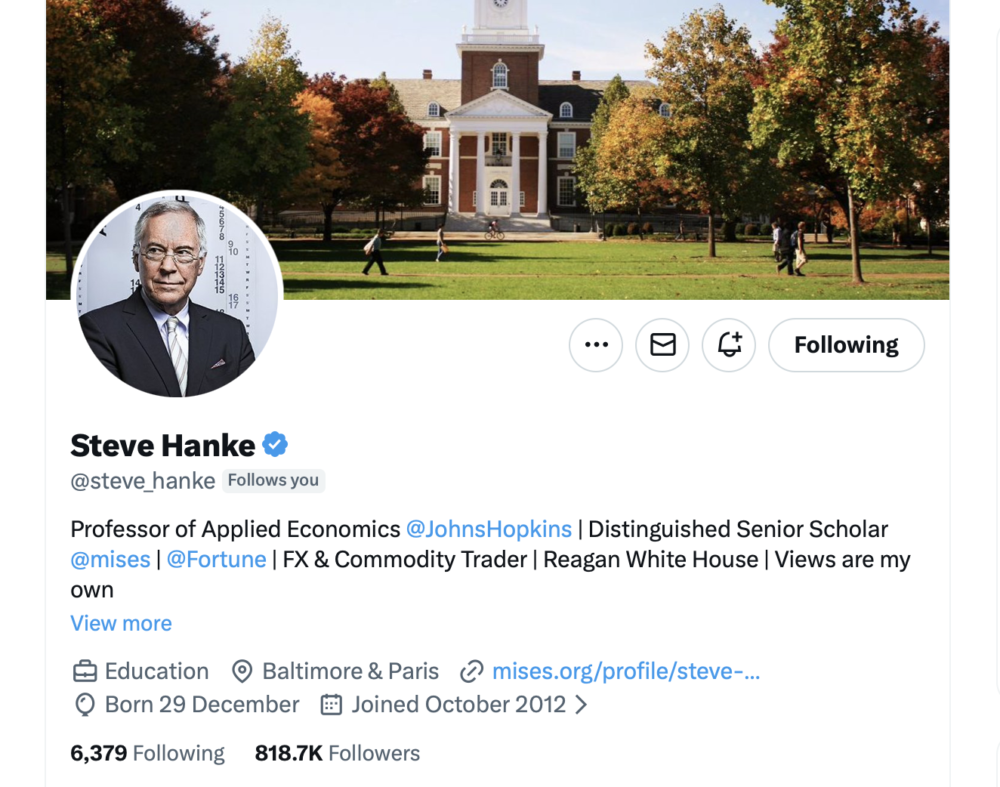Click the briefcase Education icon
Image resolution: width=1000 pixels, height=787 pixels.
(85, 671)
